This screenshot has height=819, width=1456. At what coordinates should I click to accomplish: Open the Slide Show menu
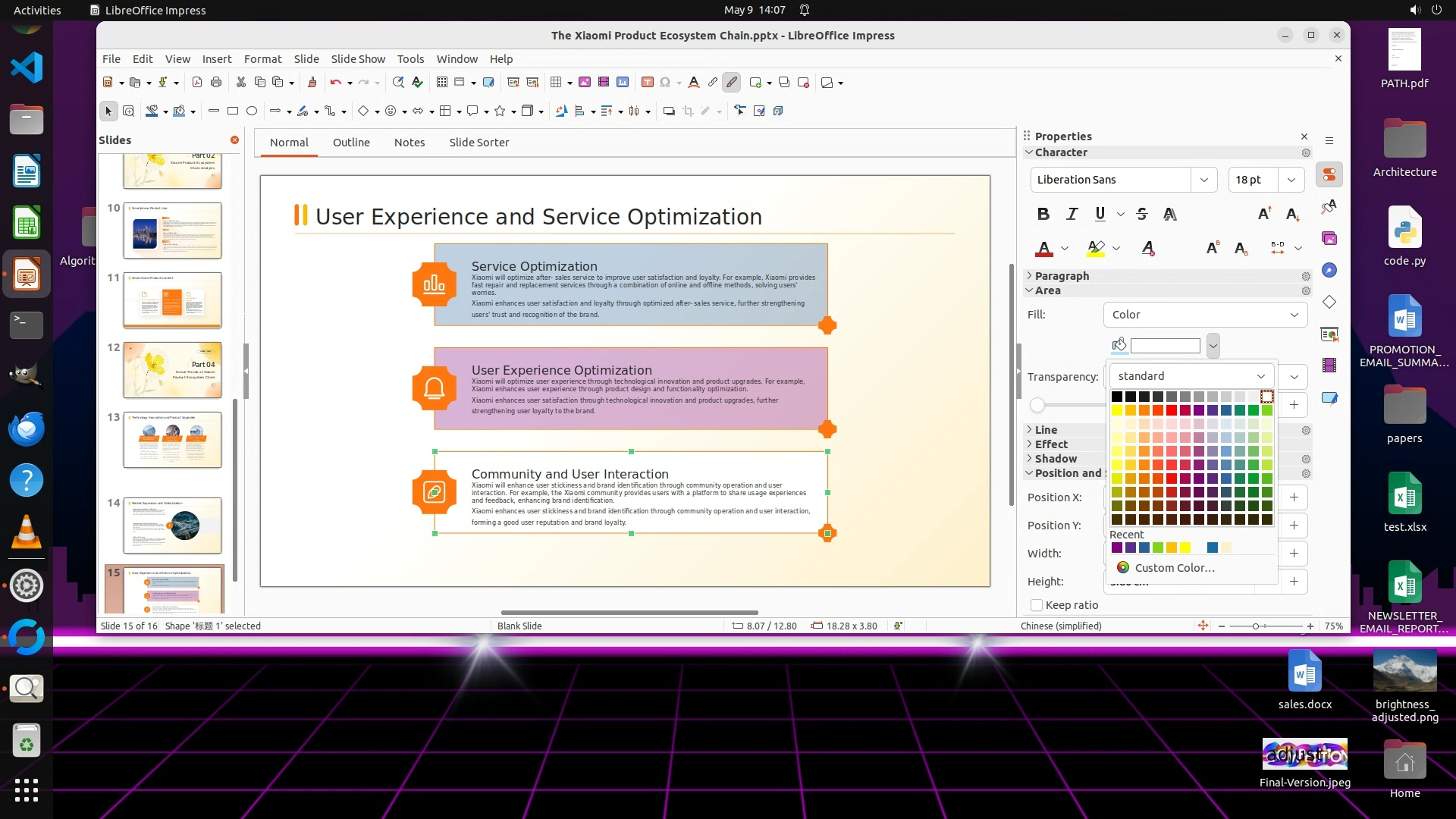coord(357,58)
